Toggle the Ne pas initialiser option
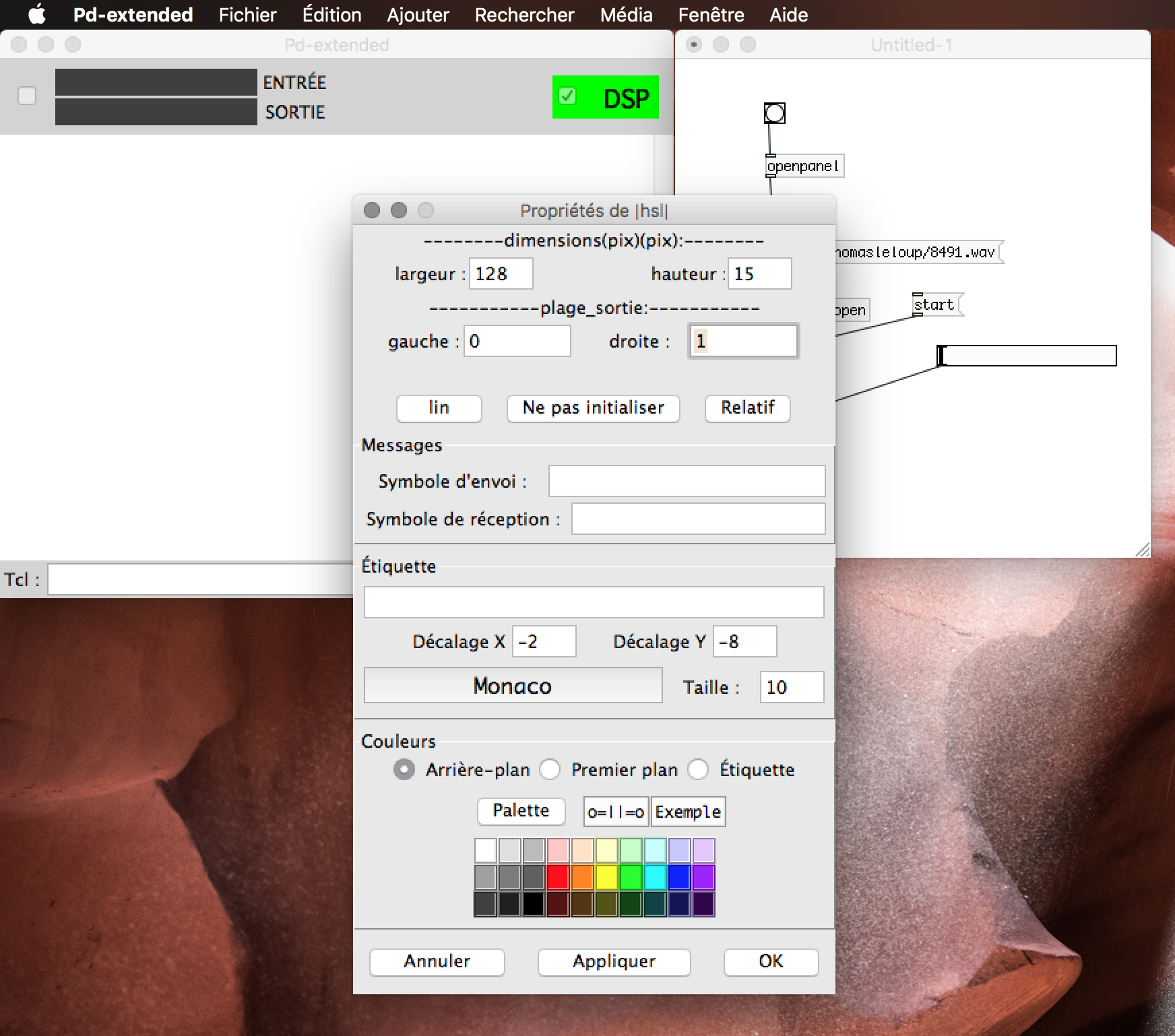This screenshot has height=1036, width=1175. (593, 408)
